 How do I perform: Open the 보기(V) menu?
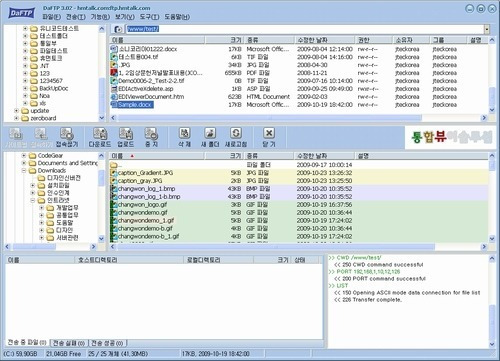[125, 17]
